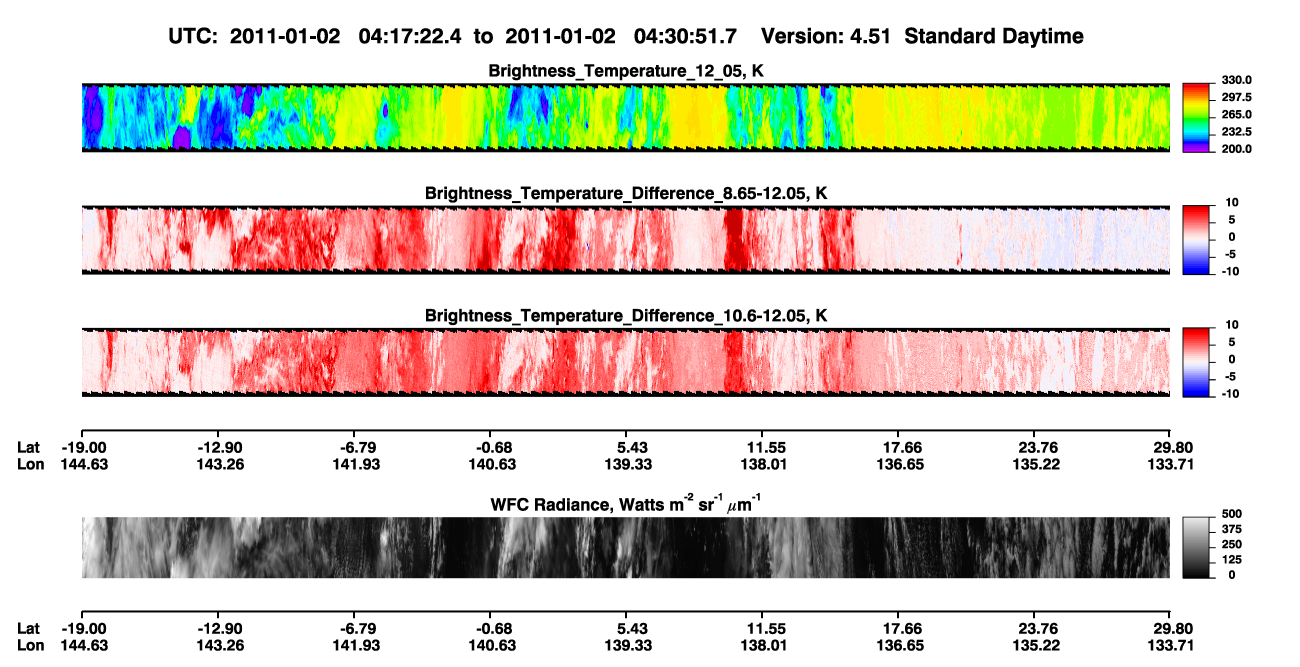Click latitude '-0.68' under the 10.6-12.05 strip
The width and height of the screenshot is (1300, 667).
tap(494, 447)
